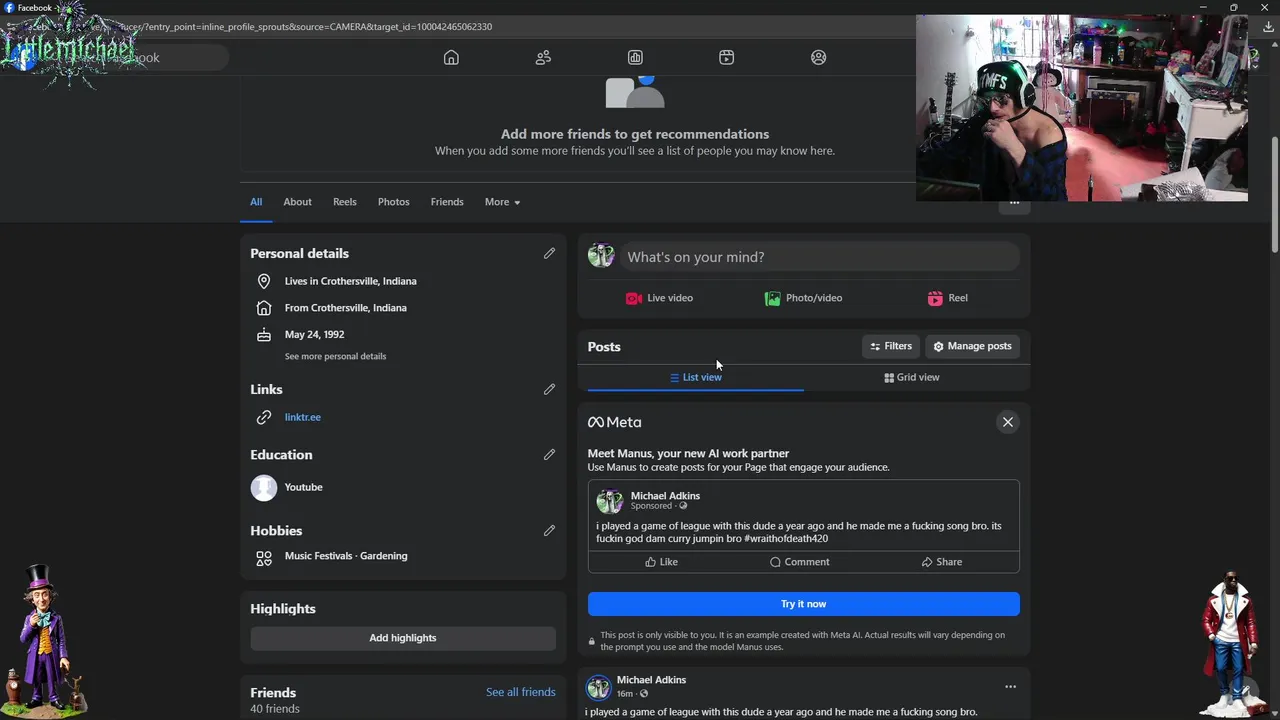This screenshot has width=1280, height=720.
Task: Click Michael Adkins avatar on the recent post
Action: [x=598, y=686]
